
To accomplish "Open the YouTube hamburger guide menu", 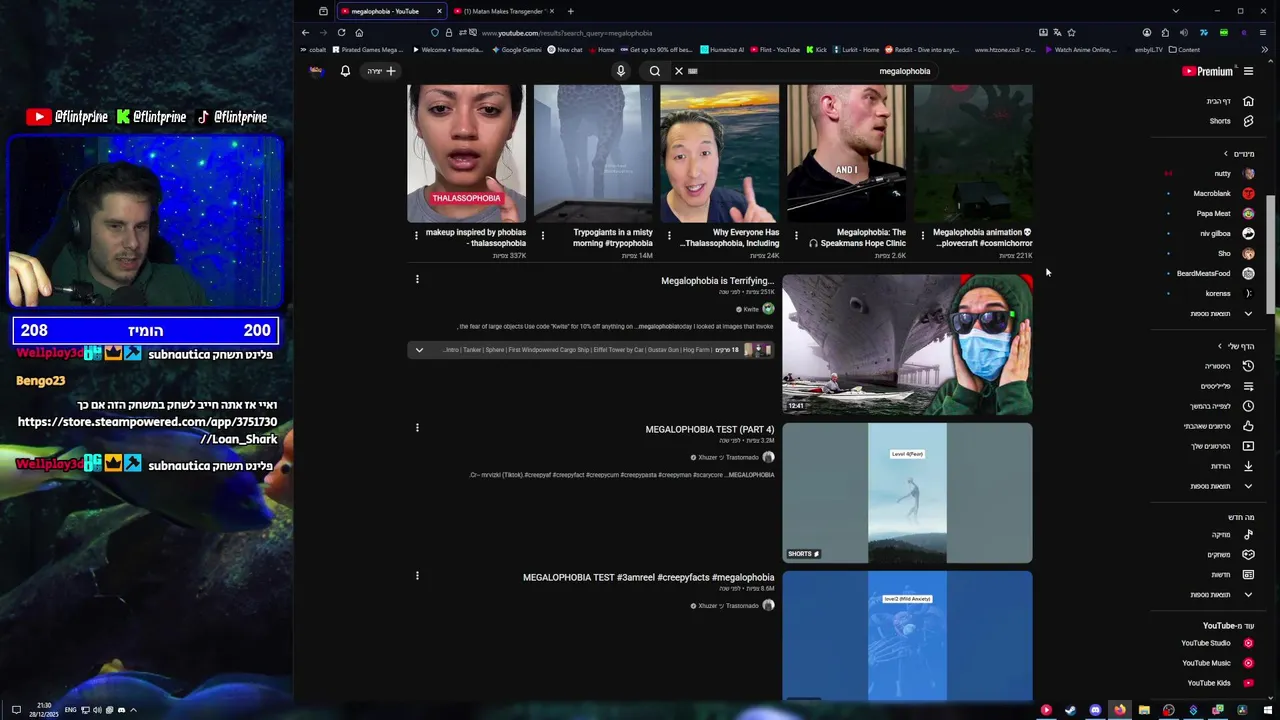I will tap(1248, 71).
